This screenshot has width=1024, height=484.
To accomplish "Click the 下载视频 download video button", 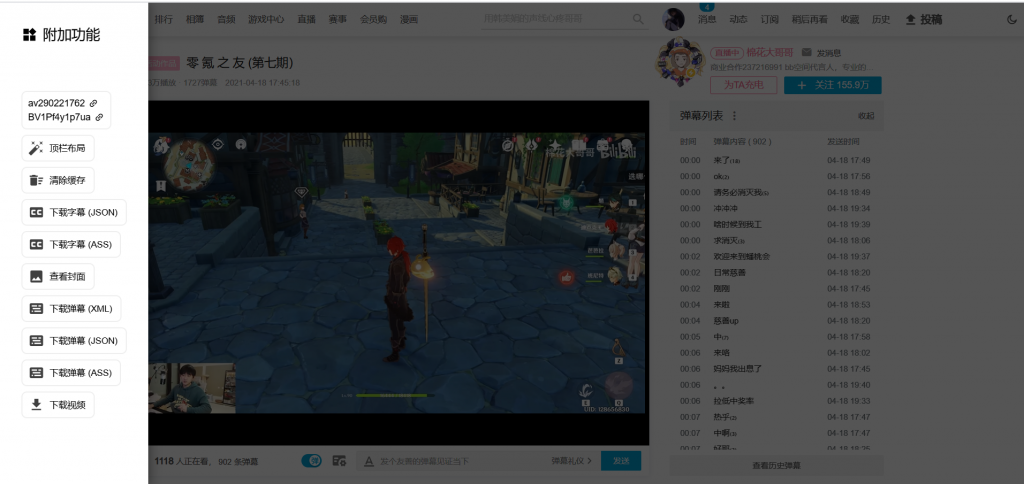I will (x=58, y=405).
